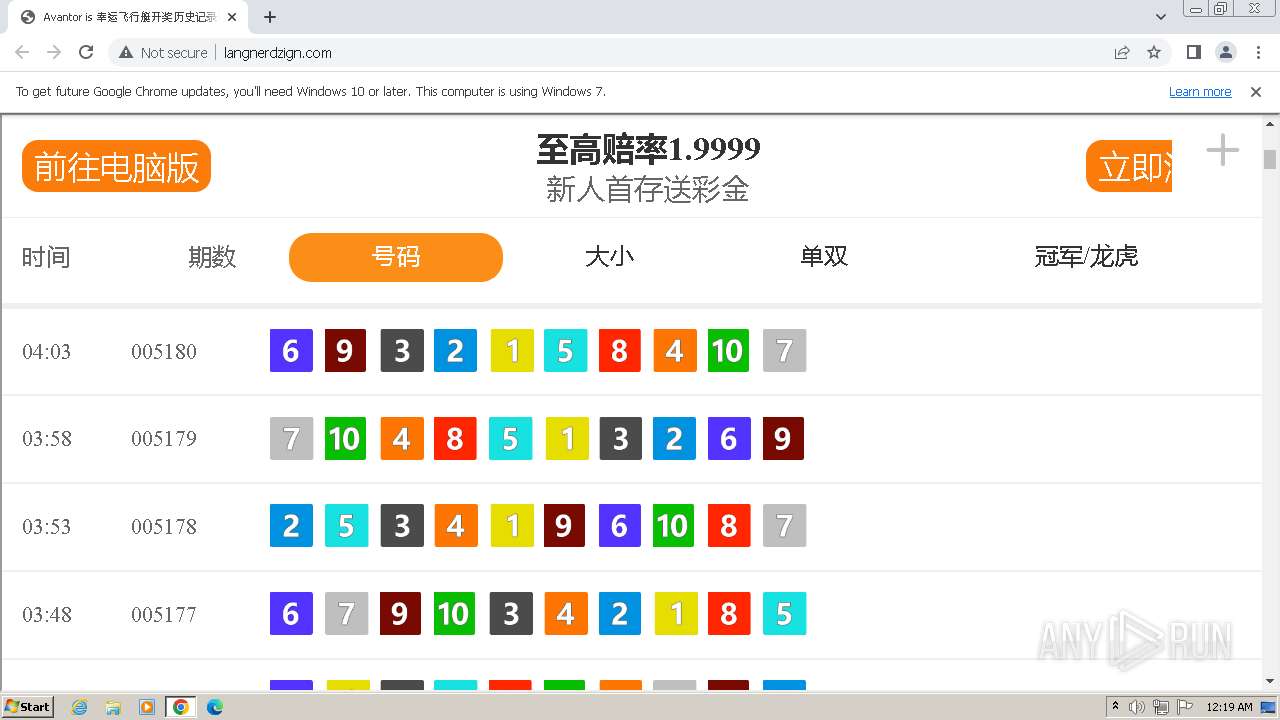Click the 新人首存送彩金 banner text
Viewport: 1280px width, 720px height.
point(648,189)
